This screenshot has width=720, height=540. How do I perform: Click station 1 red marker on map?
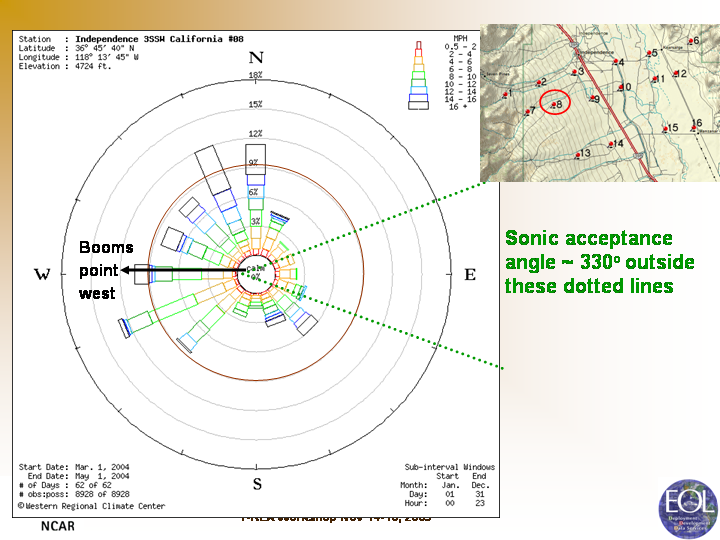click(x=505, y=95)
